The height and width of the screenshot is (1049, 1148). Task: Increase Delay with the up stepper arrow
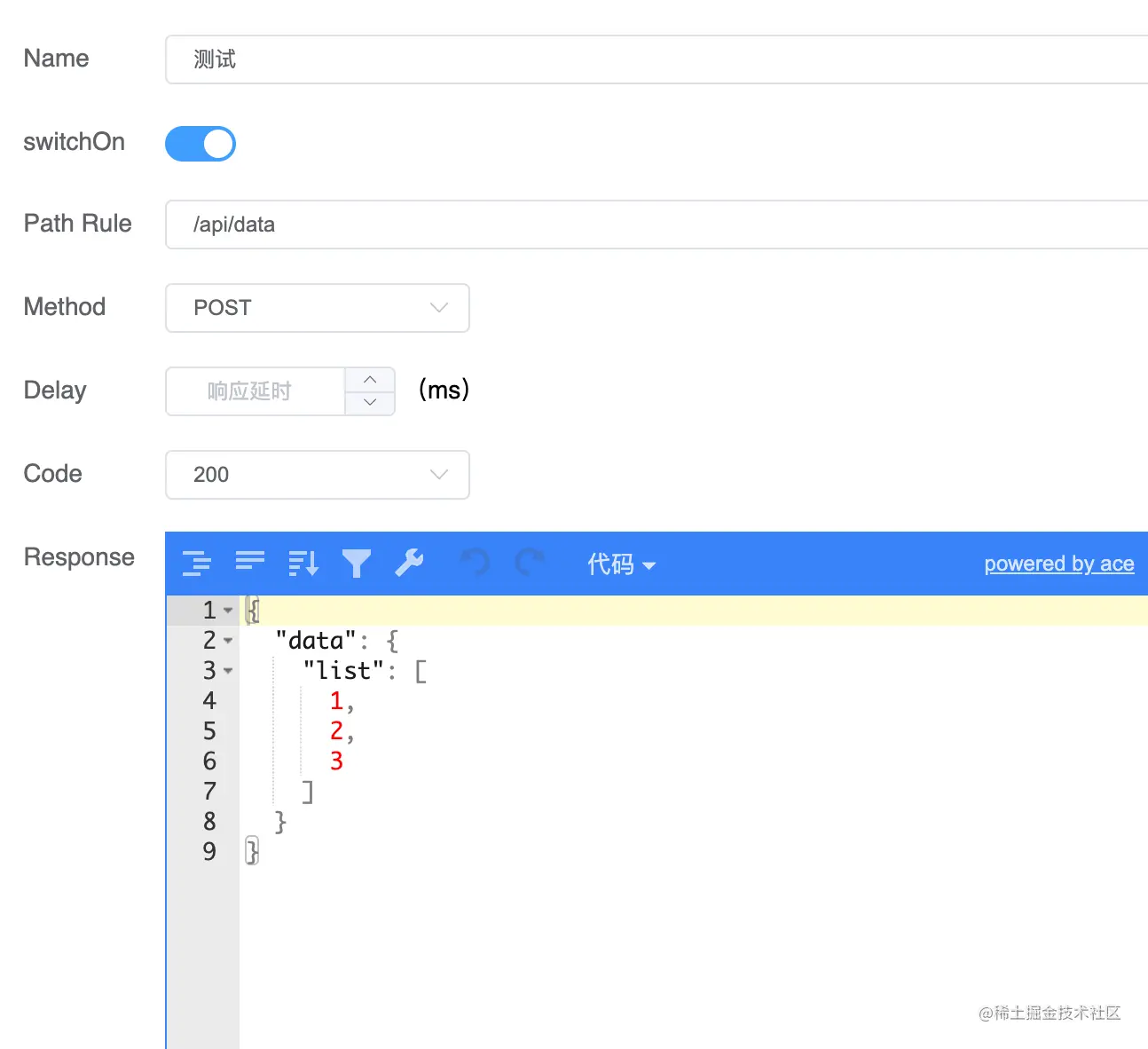[x=370, y=380]
